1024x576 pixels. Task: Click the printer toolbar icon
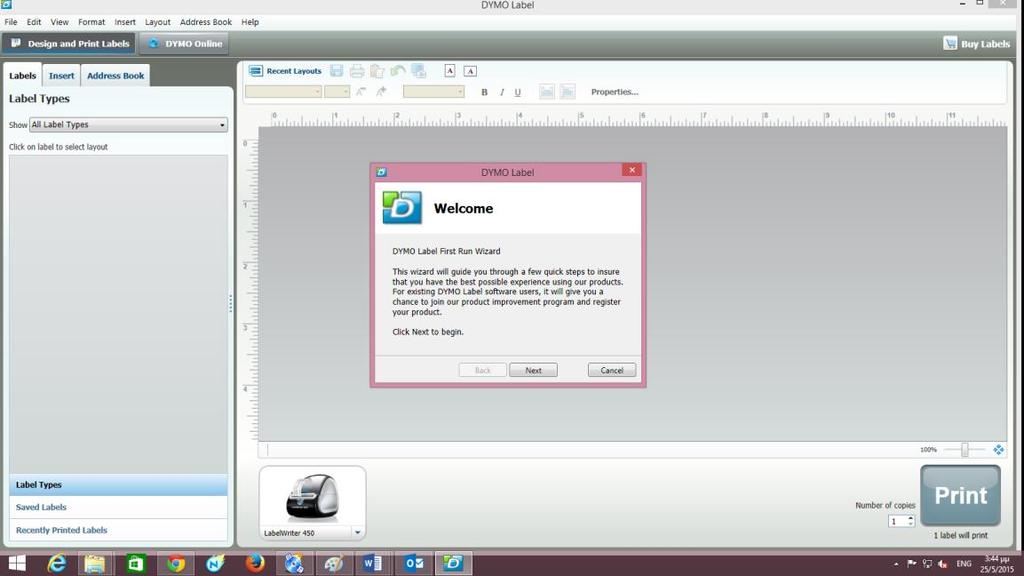click(x=357, y=71)
